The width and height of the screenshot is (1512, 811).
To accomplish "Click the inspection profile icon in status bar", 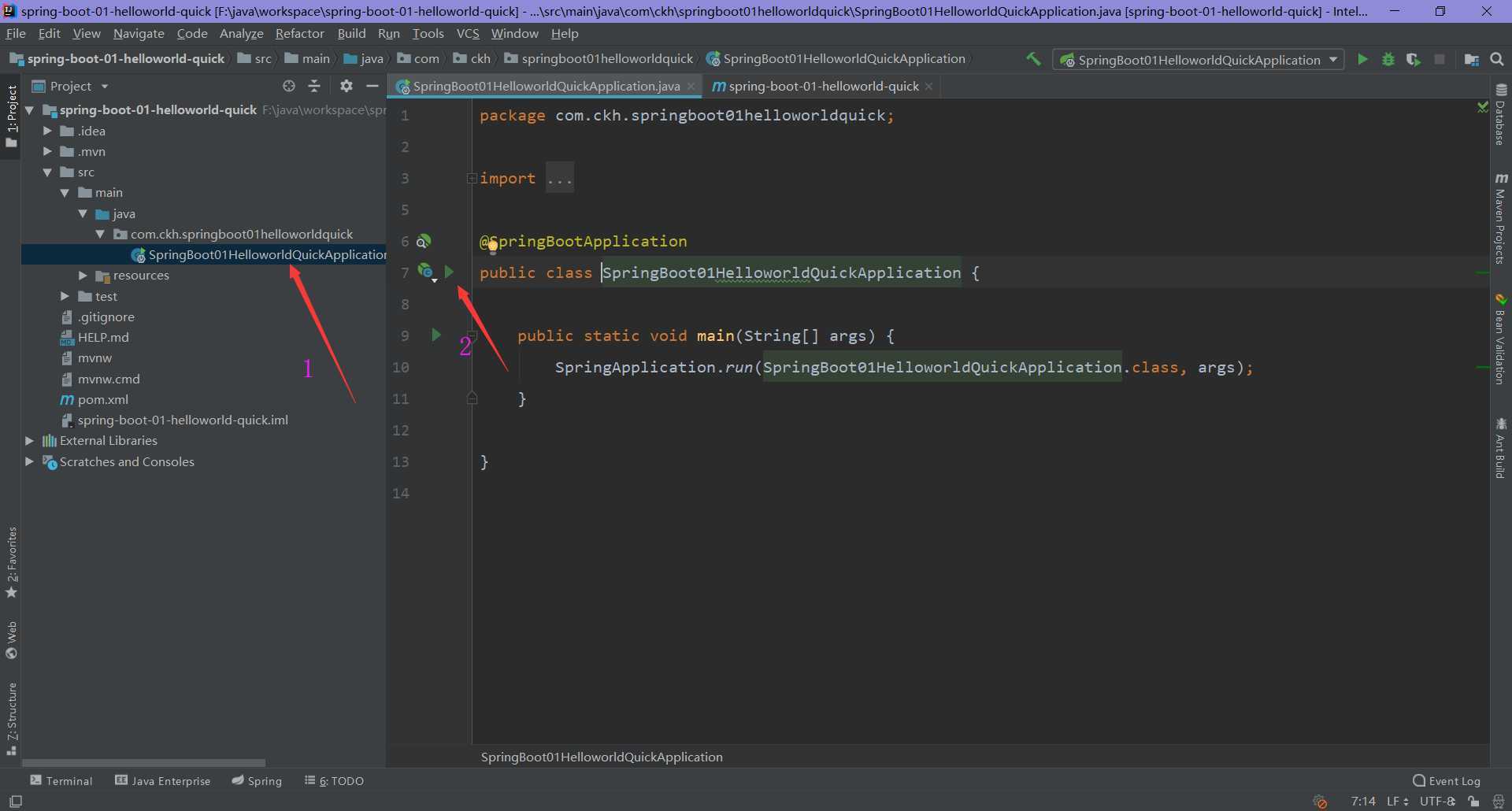I will coord(1498,802).
